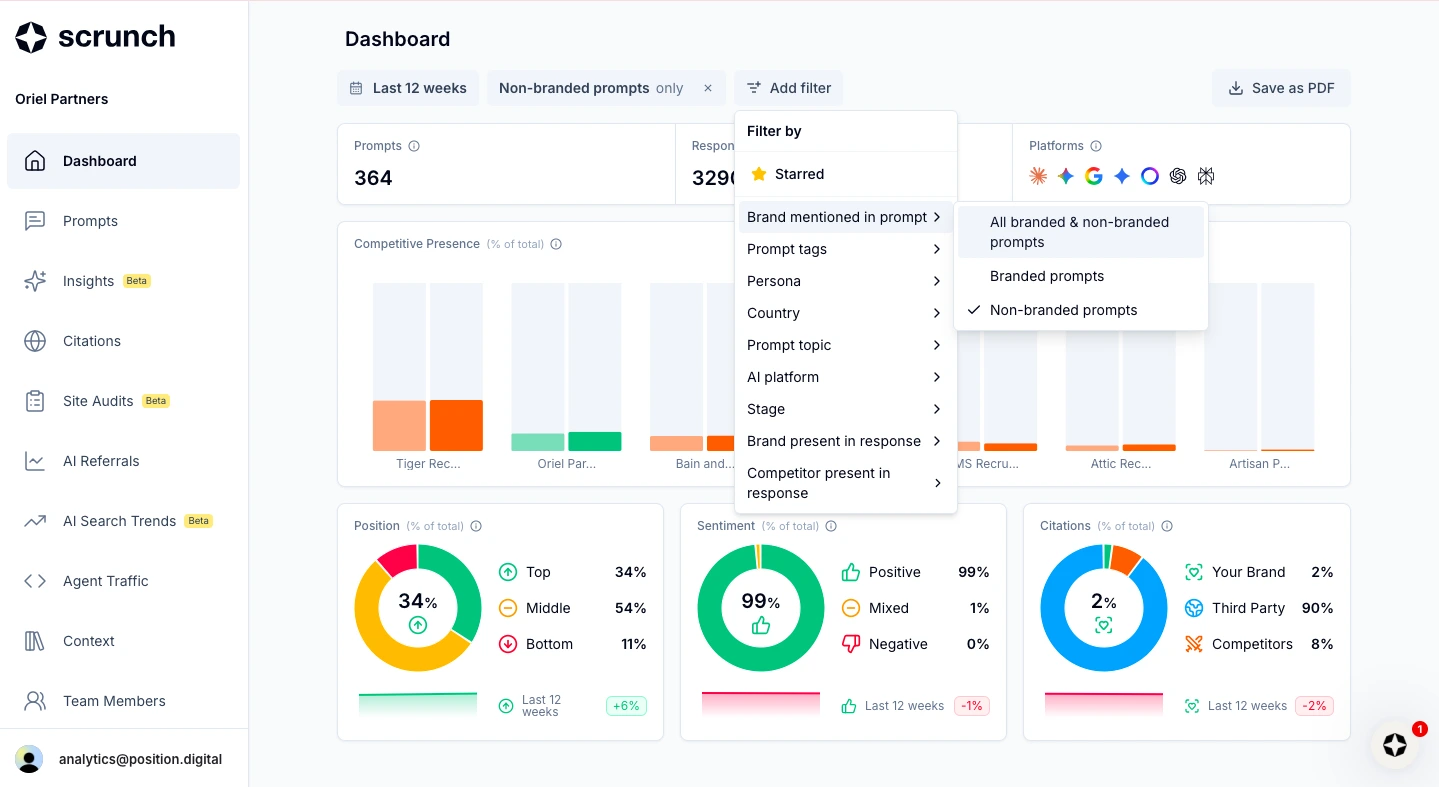Select the Non-branded prompts option
Screen dimensions: 1439x787
[x=1063, y=310]
